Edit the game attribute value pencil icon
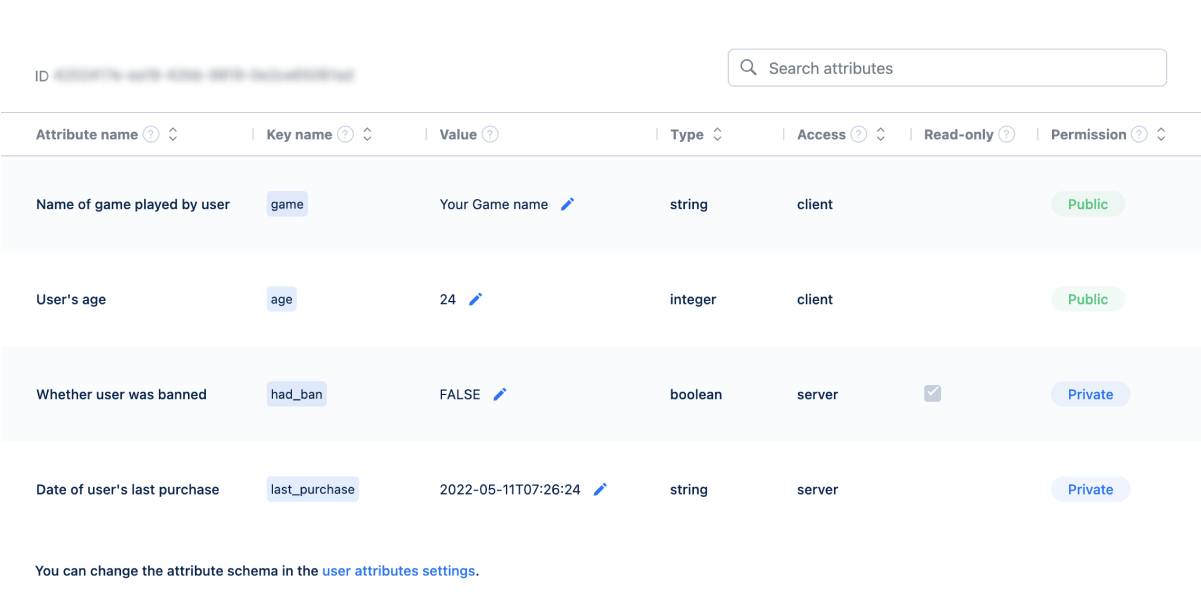1201x607 pixels. tap(568, 204)
